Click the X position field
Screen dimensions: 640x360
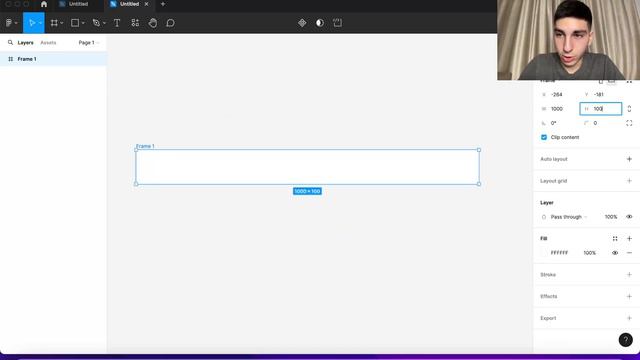tap(558, 94)
